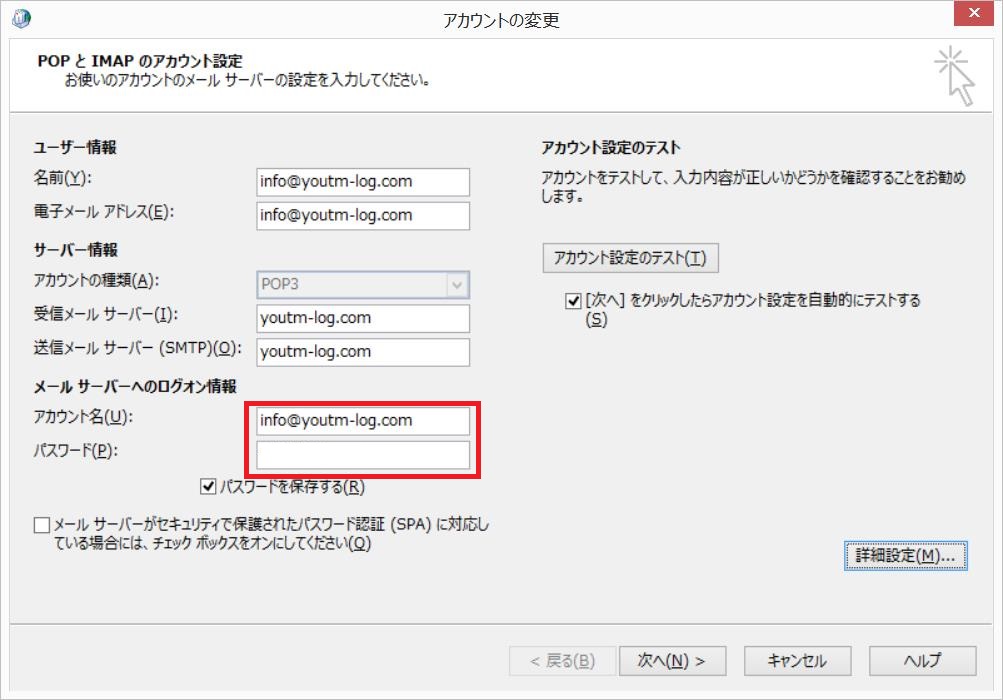
Task: Click the パスワード input field
Action: coord(363,455)
